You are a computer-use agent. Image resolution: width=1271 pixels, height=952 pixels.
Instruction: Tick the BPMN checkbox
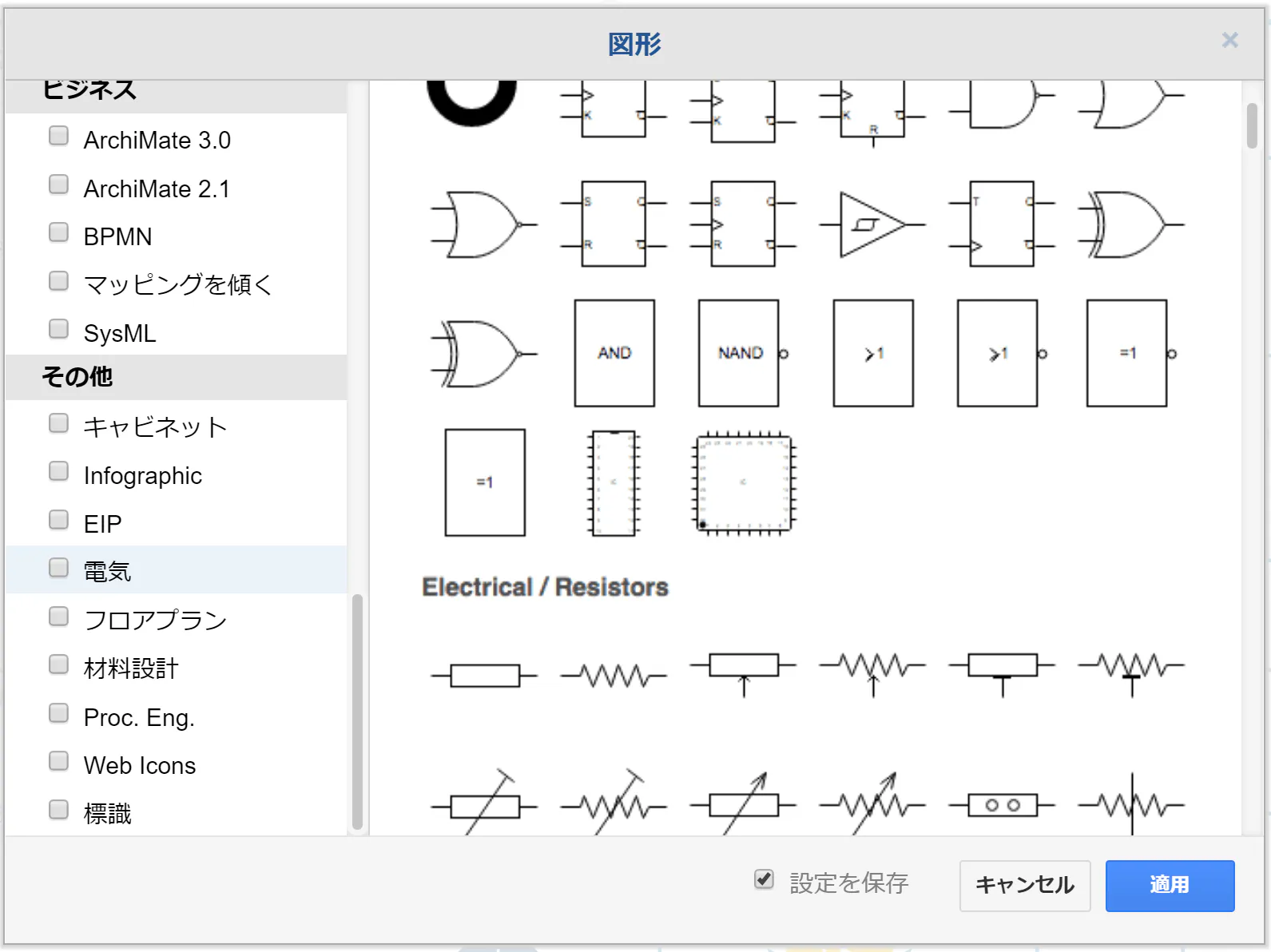click(x=58, y=232)
